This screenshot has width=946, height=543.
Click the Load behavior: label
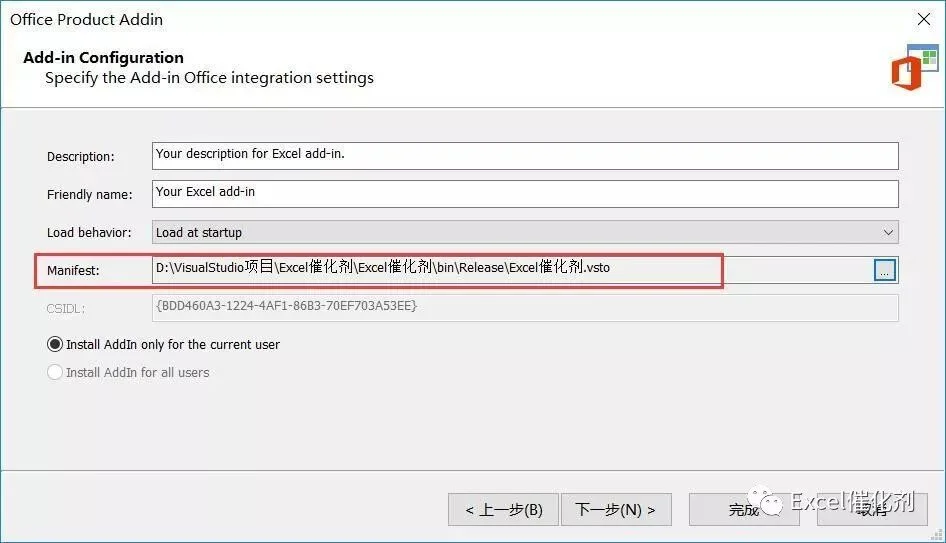(89, 232)
